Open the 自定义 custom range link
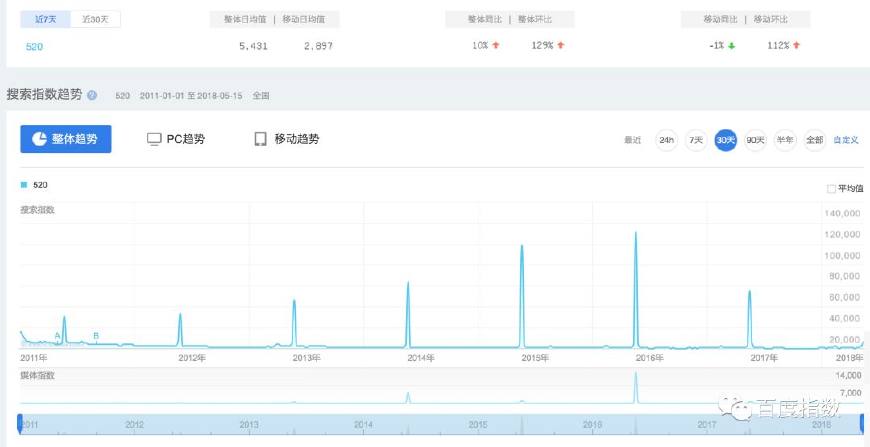 point(846,140)
